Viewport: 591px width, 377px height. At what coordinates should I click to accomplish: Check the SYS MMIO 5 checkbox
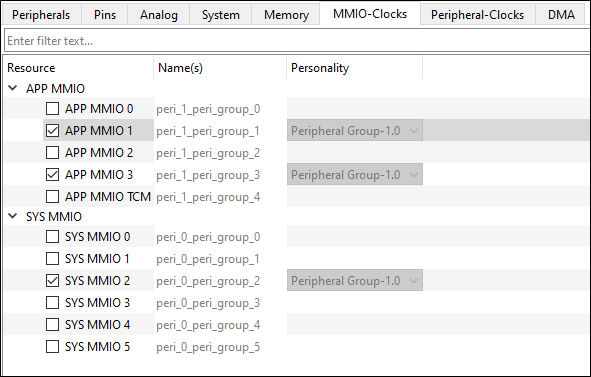tap(52, 346)
